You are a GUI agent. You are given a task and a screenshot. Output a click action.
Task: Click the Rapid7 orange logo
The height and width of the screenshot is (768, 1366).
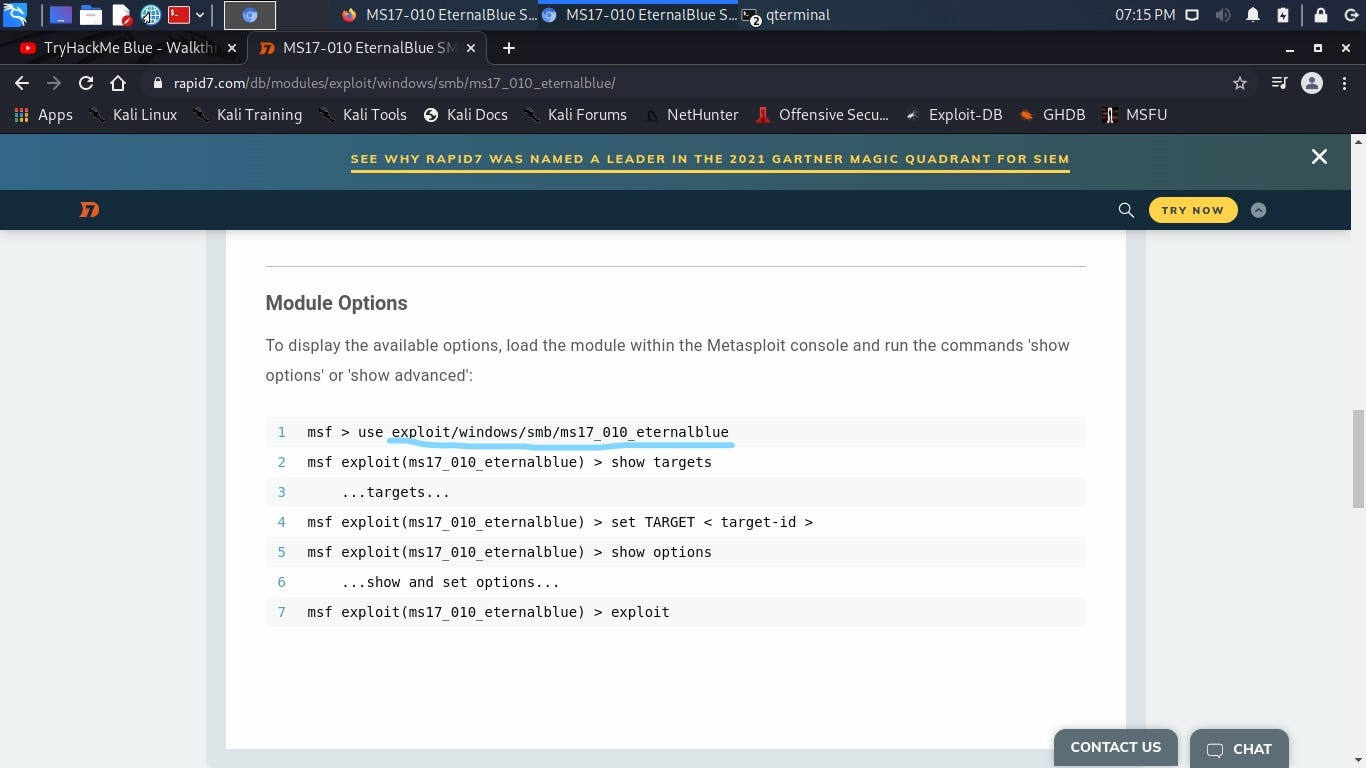pyautogui.click(x=90, y=210)
